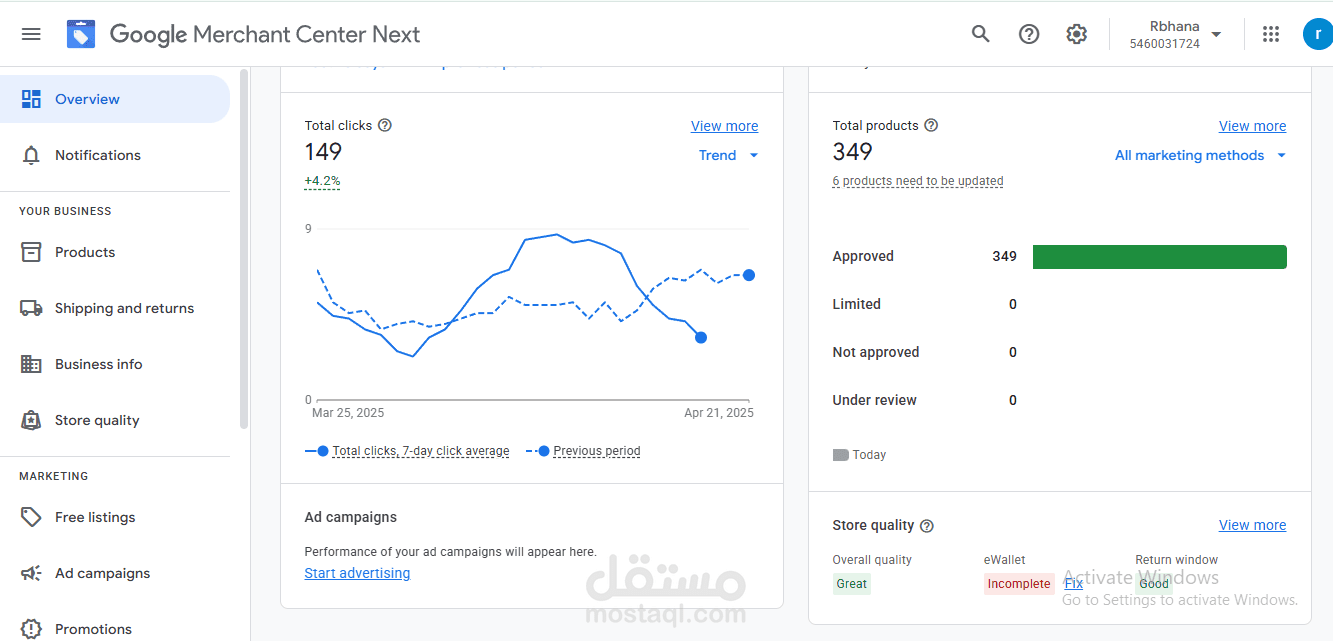Click the Shipping truck icon
The height and width of the screenshot is (641, 1333).
[31, 308]
